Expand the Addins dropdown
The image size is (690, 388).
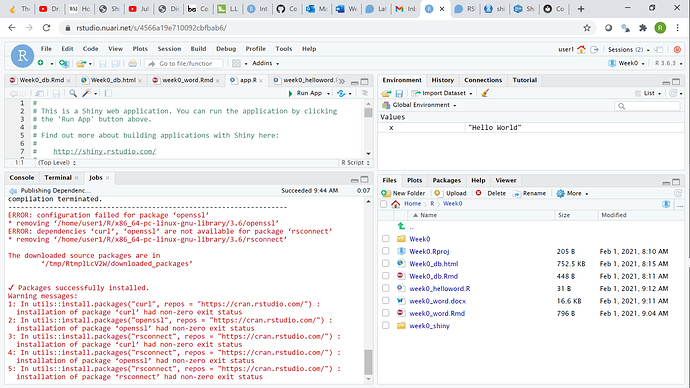[265, 63]
